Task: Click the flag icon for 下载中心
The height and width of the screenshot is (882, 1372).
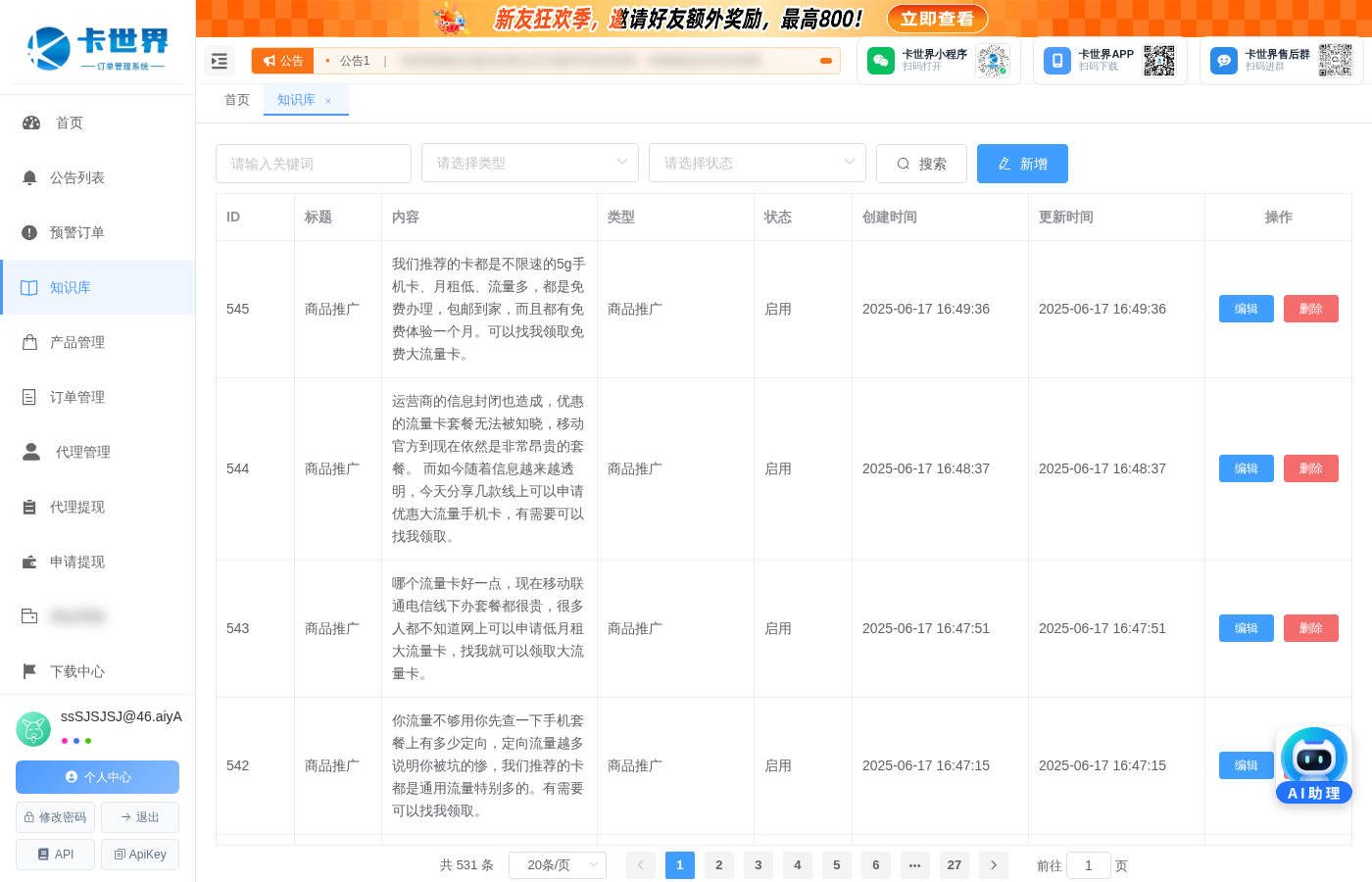Action: point(29,671)
